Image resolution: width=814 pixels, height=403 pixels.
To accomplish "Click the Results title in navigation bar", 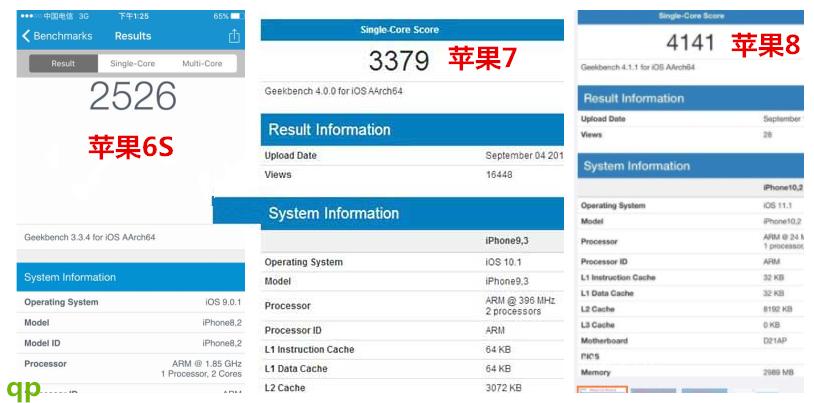I will pos(133,36).
